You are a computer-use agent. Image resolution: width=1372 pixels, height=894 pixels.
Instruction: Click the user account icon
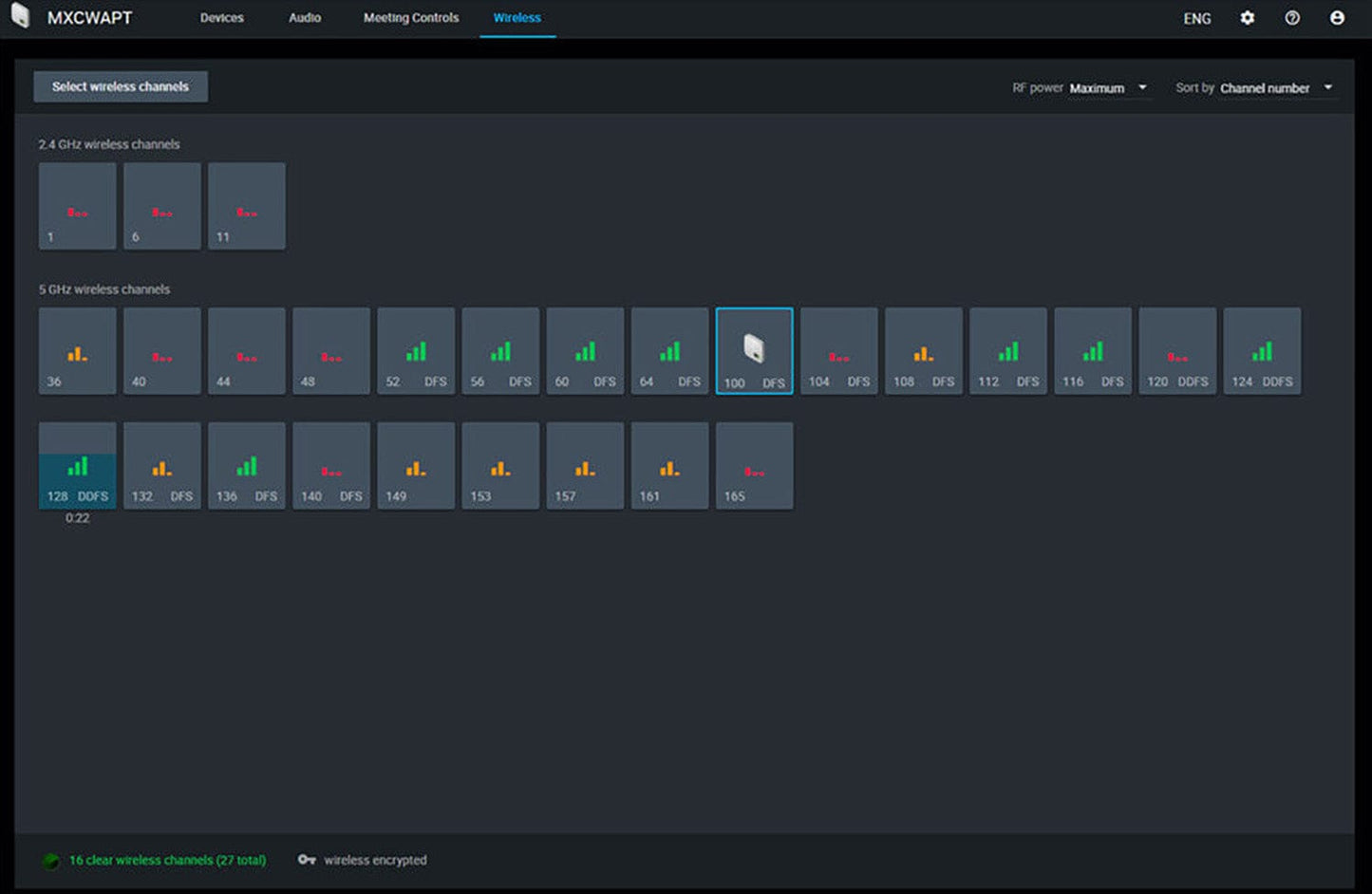[1336, 18]
